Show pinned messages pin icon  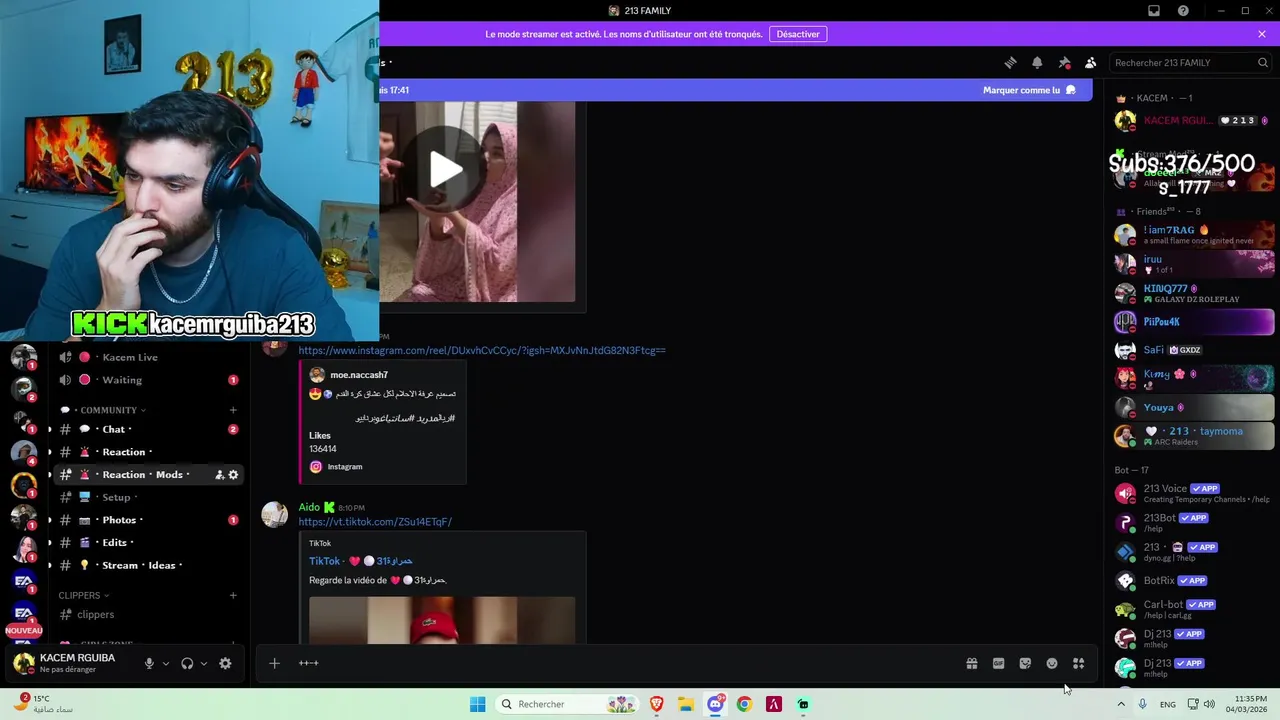[x=1064, y=62]
